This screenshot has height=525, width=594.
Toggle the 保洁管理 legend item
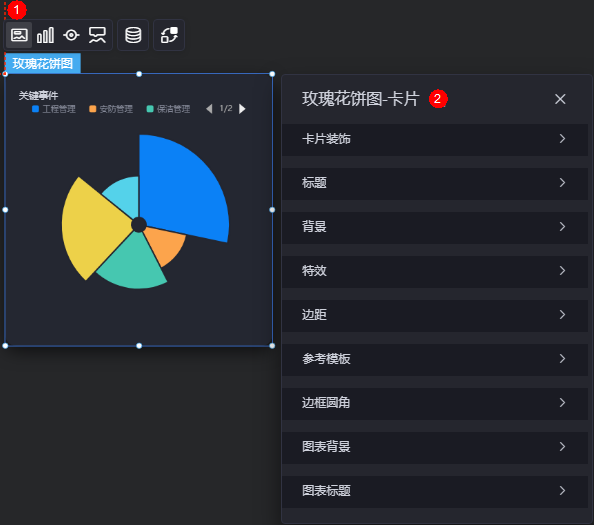168,109
